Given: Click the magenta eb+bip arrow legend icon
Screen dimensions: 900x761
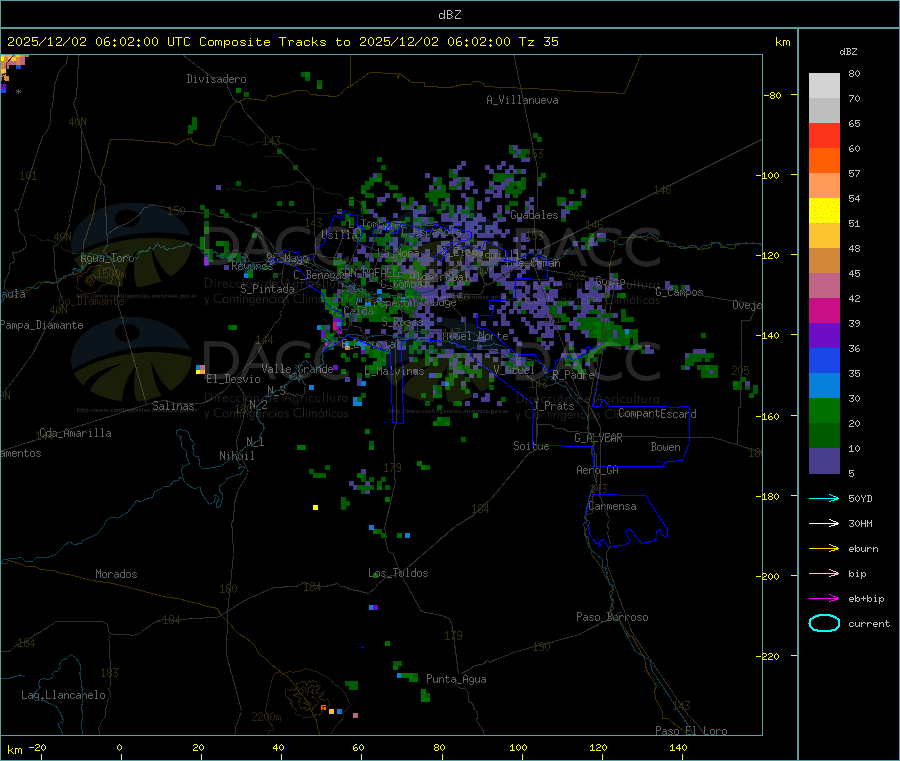Looking at the screenshot, I should tap(824, 599).
